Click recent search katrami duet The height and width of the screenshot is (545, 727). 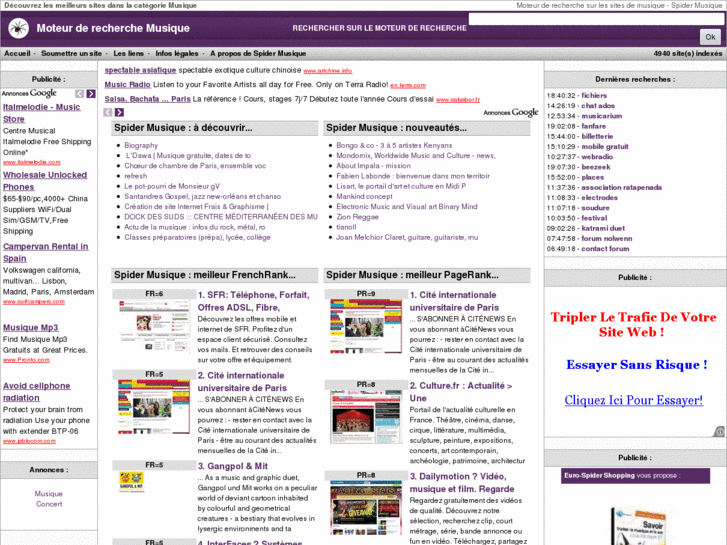pyautogui.click(x=603, y=228)
